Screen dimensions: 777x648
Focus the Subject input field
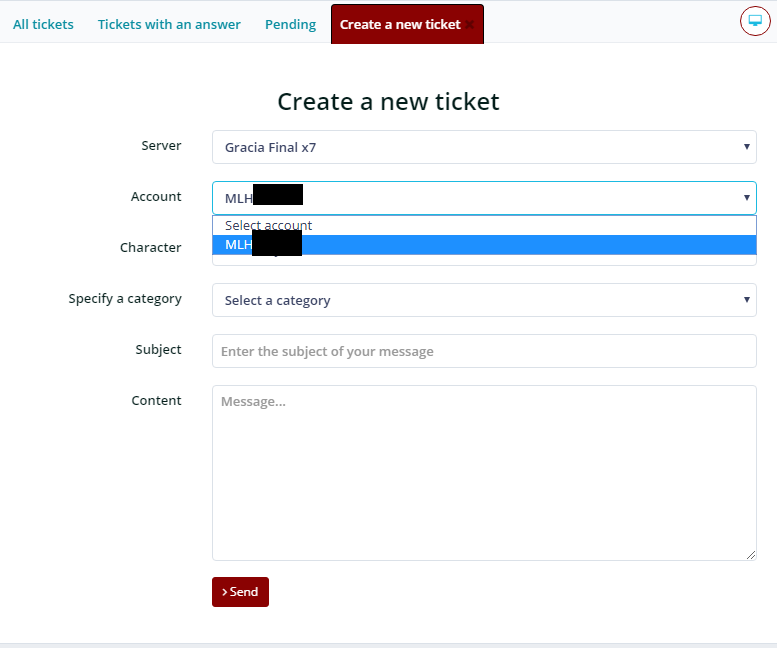(484, 351)
